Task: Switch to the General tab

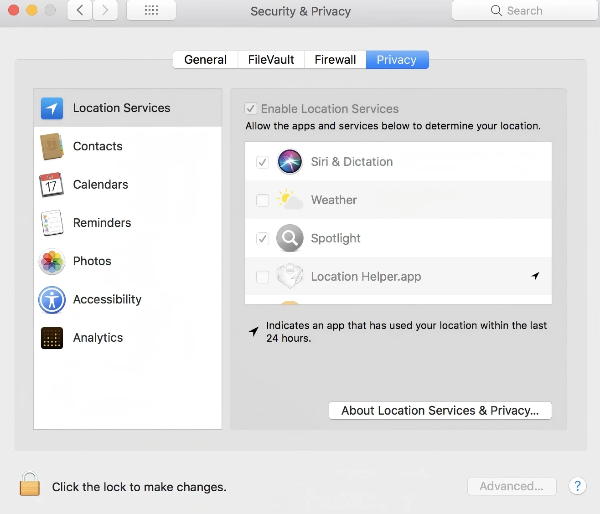Action: tap(205, 60)
